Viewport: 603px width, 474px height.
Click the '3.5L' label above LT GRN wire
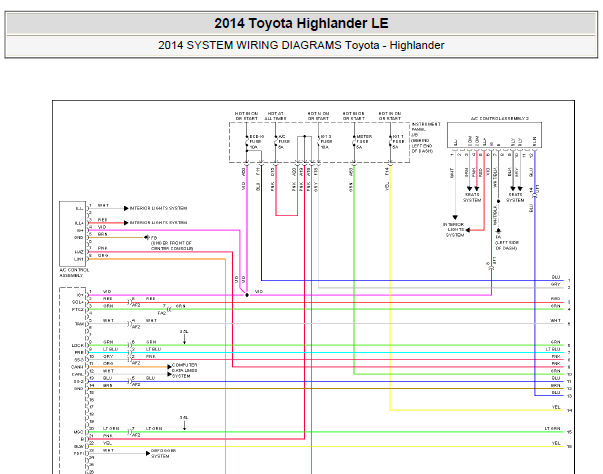(x=184, y=417)
